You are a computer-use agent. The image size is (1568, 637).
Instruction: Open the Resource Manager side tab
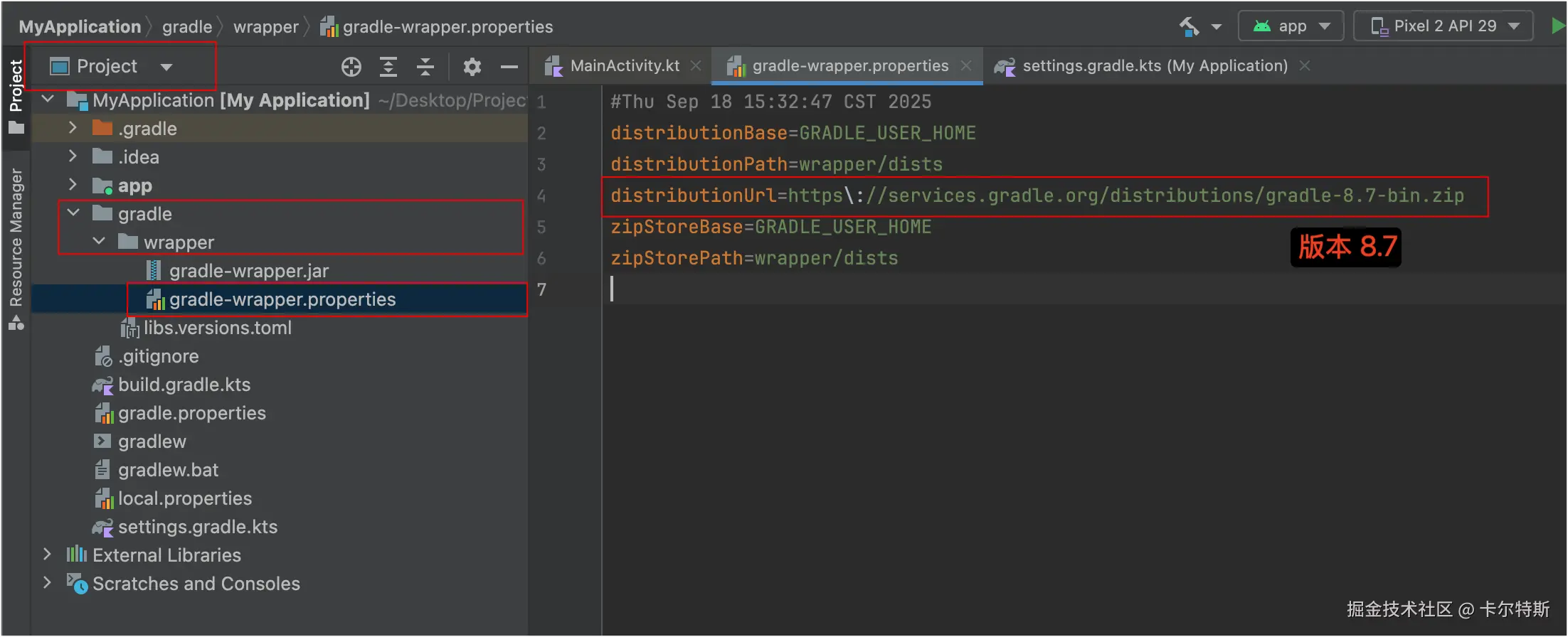pos(16,249)
